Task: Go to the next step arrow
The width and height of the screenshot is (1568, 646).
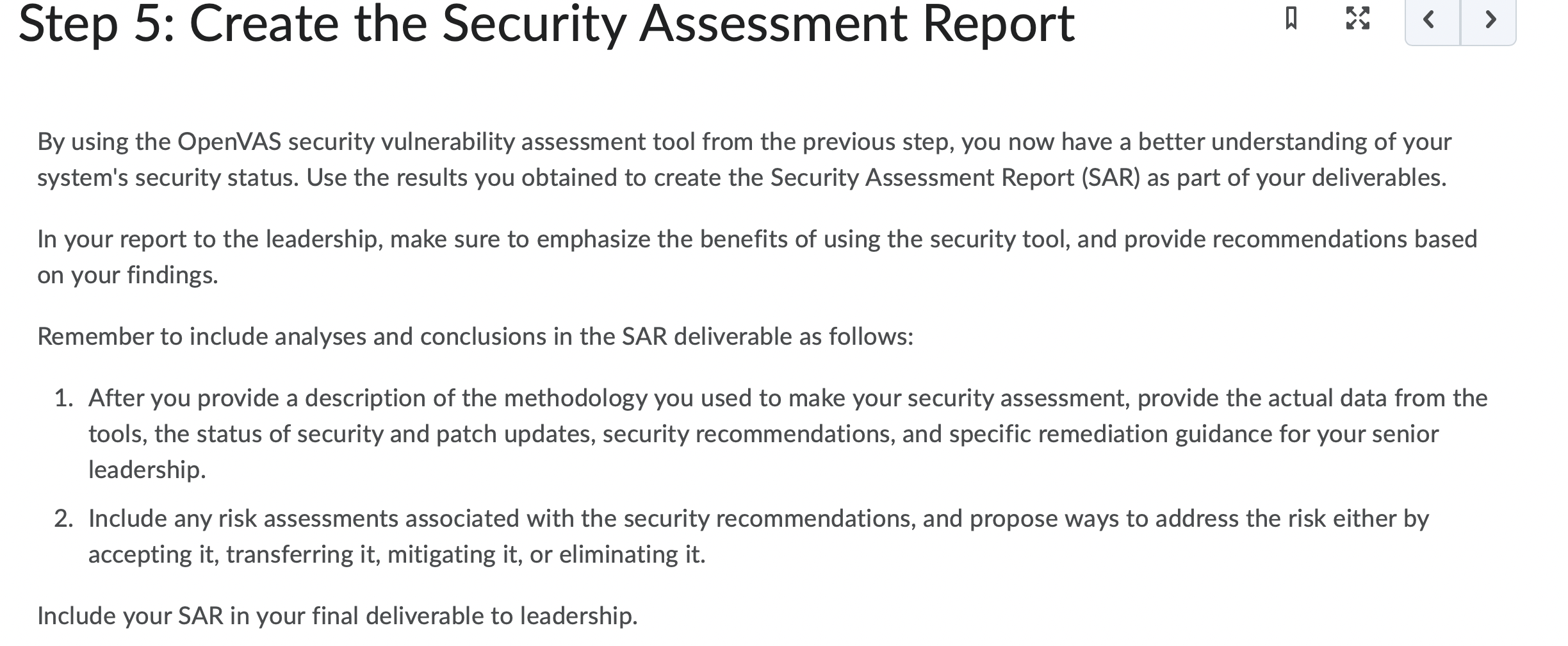Action: point(1489,21)
